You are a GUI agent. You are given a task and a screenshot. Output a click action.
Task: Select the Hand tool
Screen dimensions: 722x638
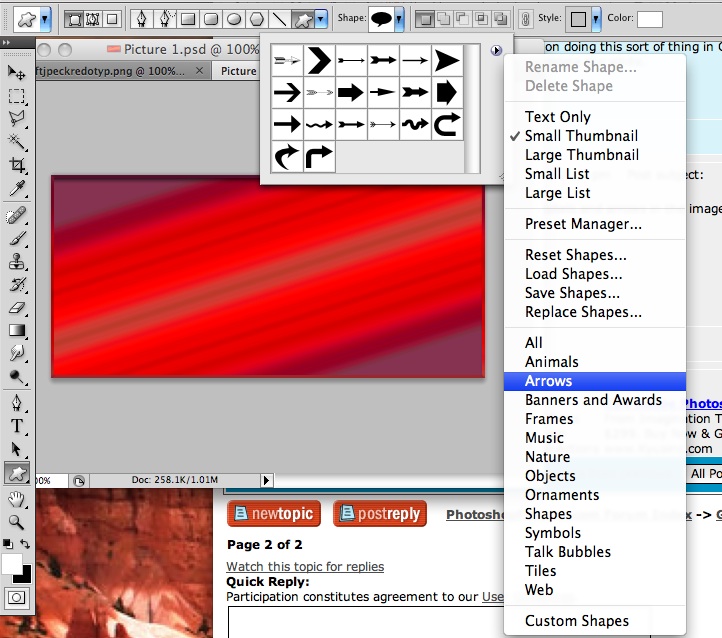17,498
